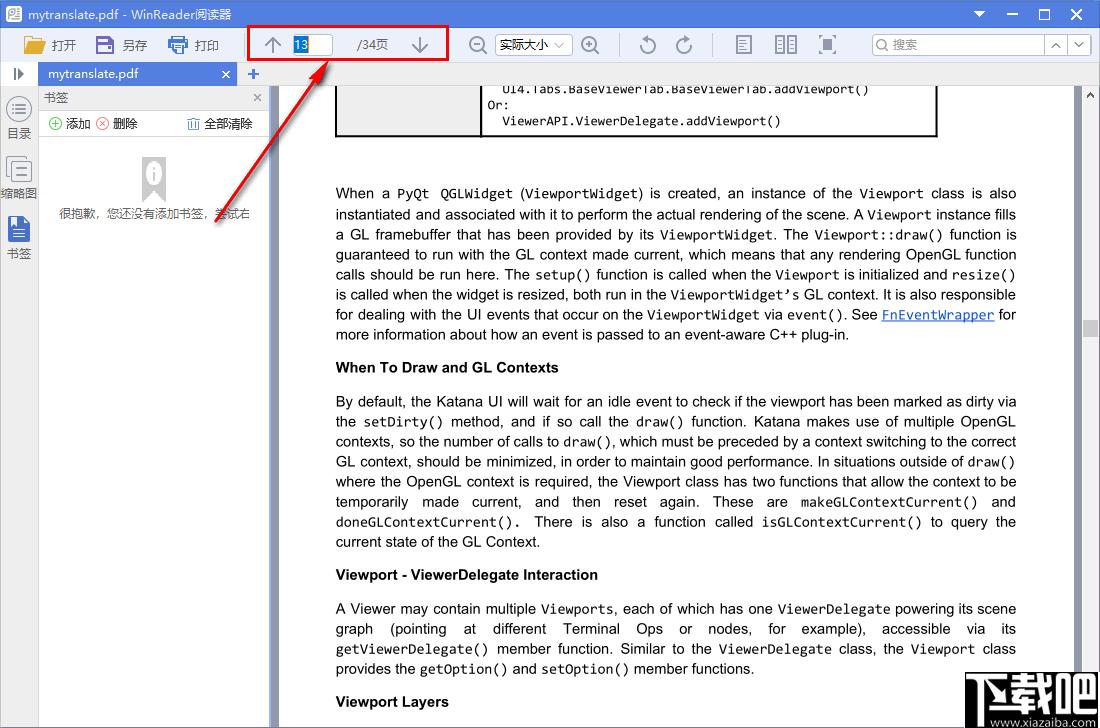The width and height of the screenshot is (1100, 728).
Task: Click the 搜索 search box
Action: pos(958,45)
